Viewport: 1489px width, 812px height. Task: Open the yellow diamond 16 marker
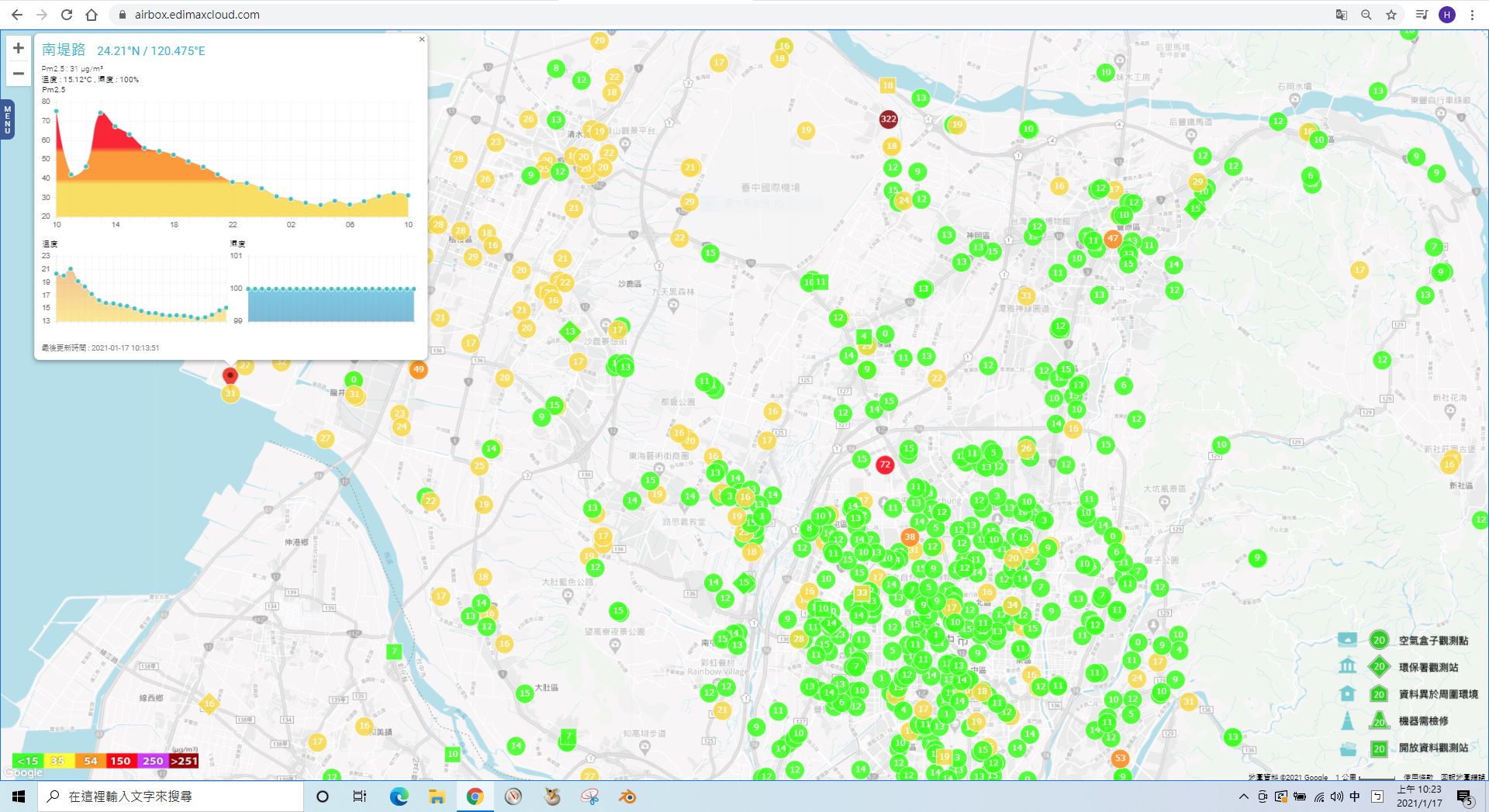click(209, 704)
